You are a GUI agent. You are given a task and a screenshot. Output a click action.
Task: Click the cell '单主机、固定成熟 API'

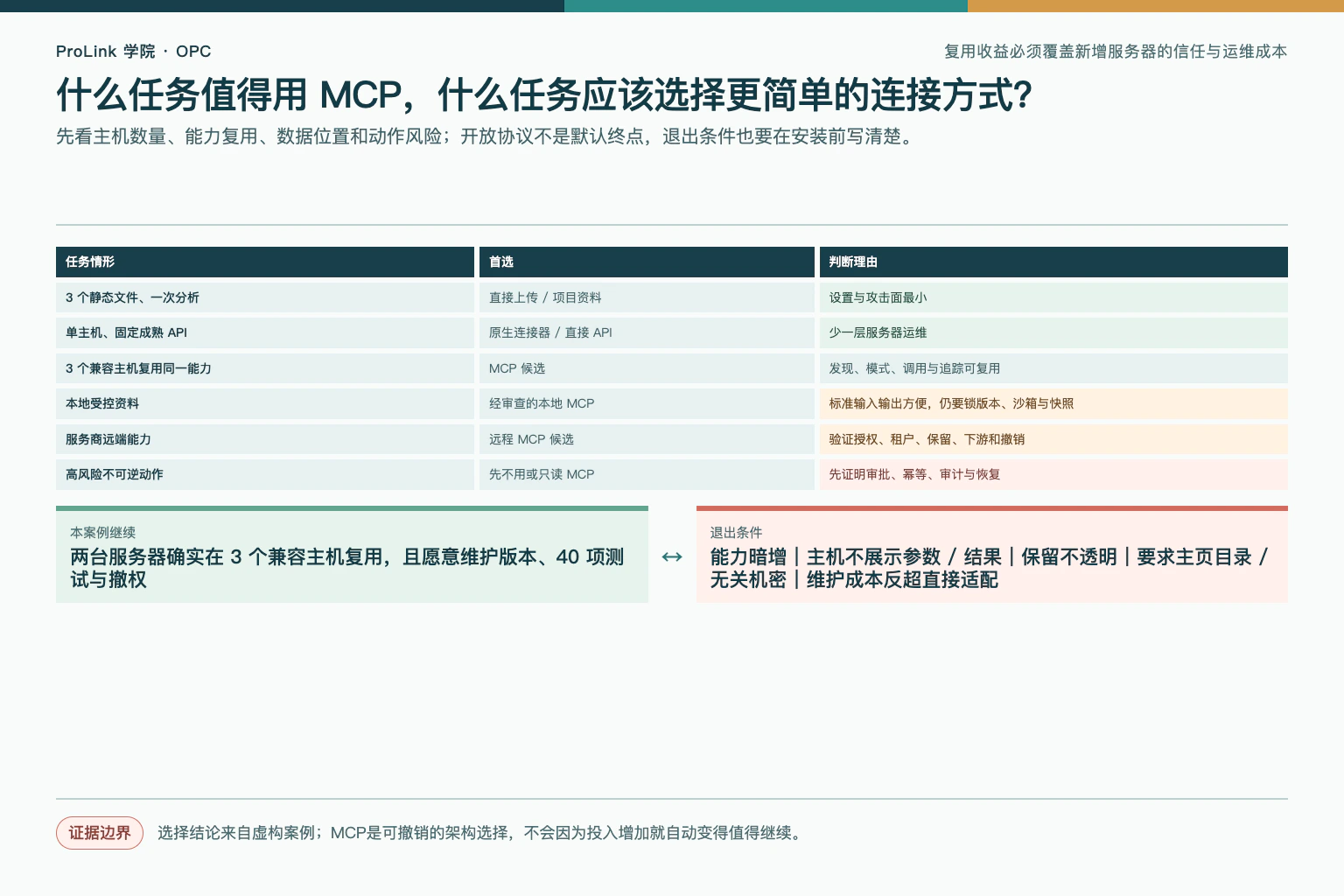point(265,332)
